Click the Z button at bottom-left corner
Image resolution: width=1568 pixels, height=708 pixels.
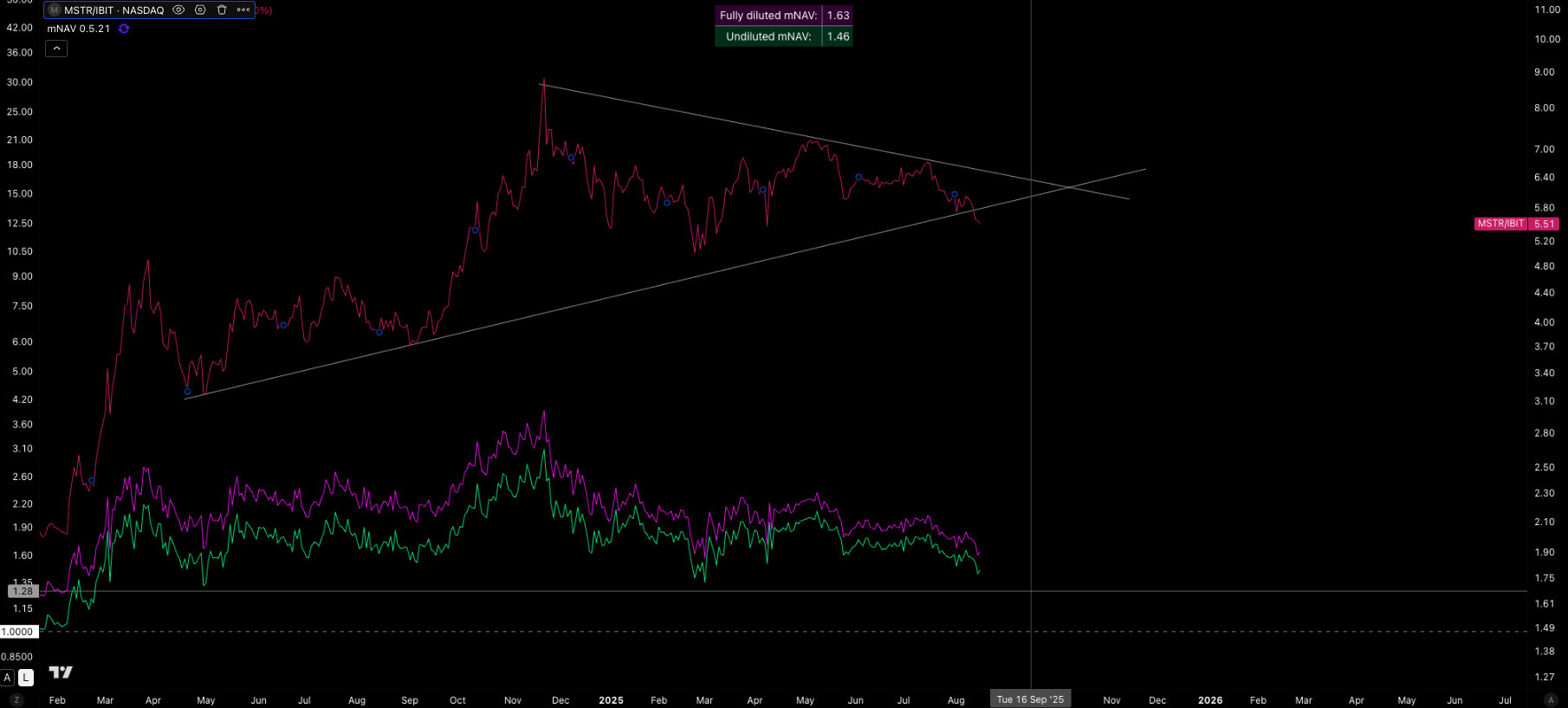tap(16, 700)
